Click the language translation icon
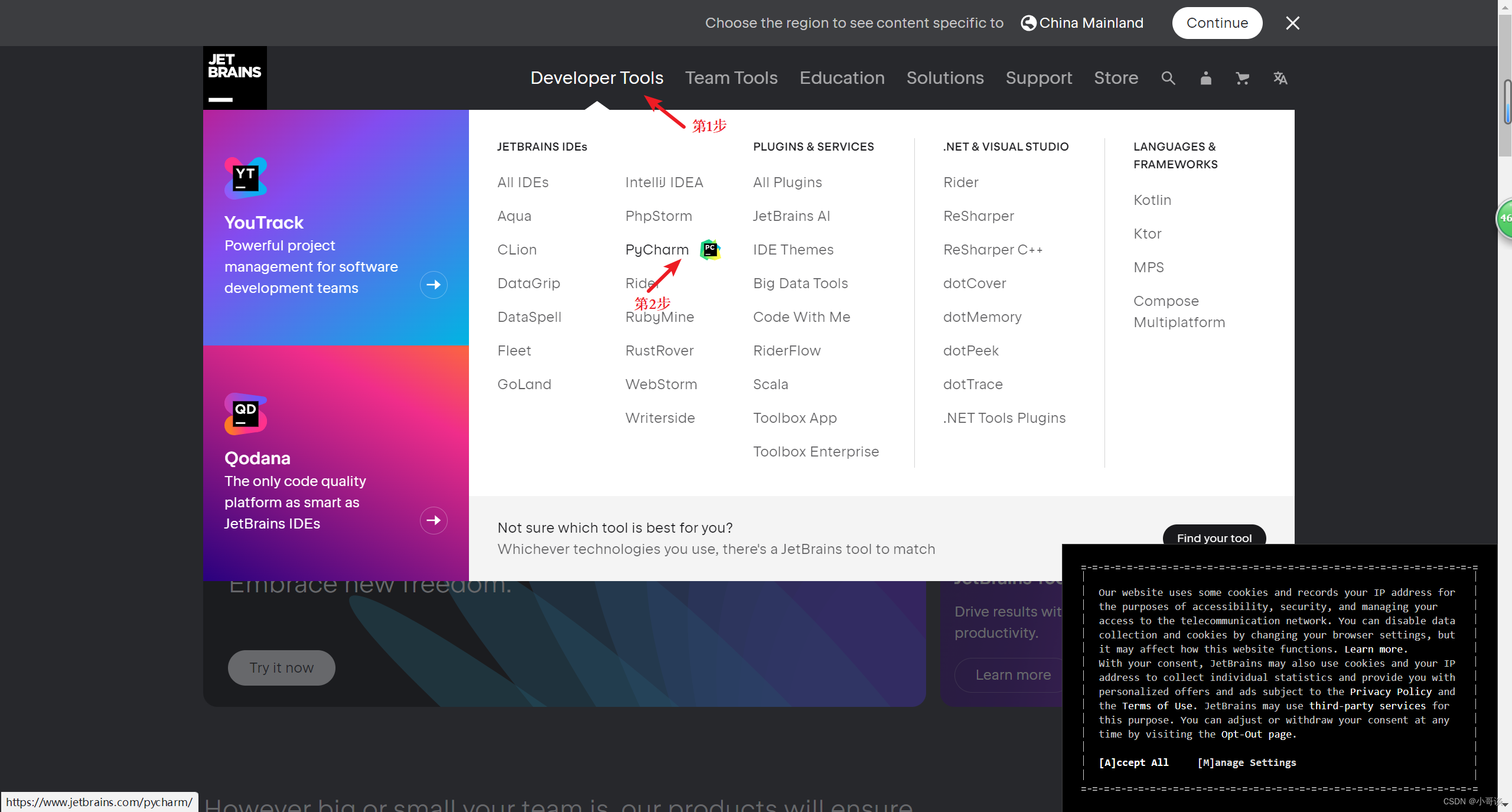 pyautogui.click(x=1280, y=78)
